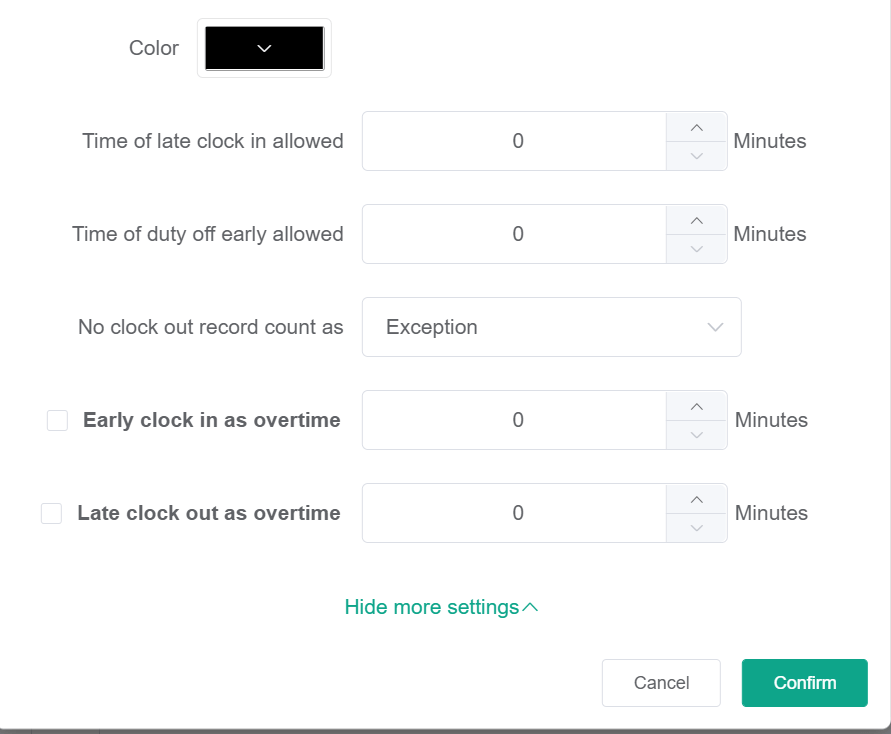Increase early clock in overtime minutes
Viewport: 891px width, 734px height.
coord(697,406)
